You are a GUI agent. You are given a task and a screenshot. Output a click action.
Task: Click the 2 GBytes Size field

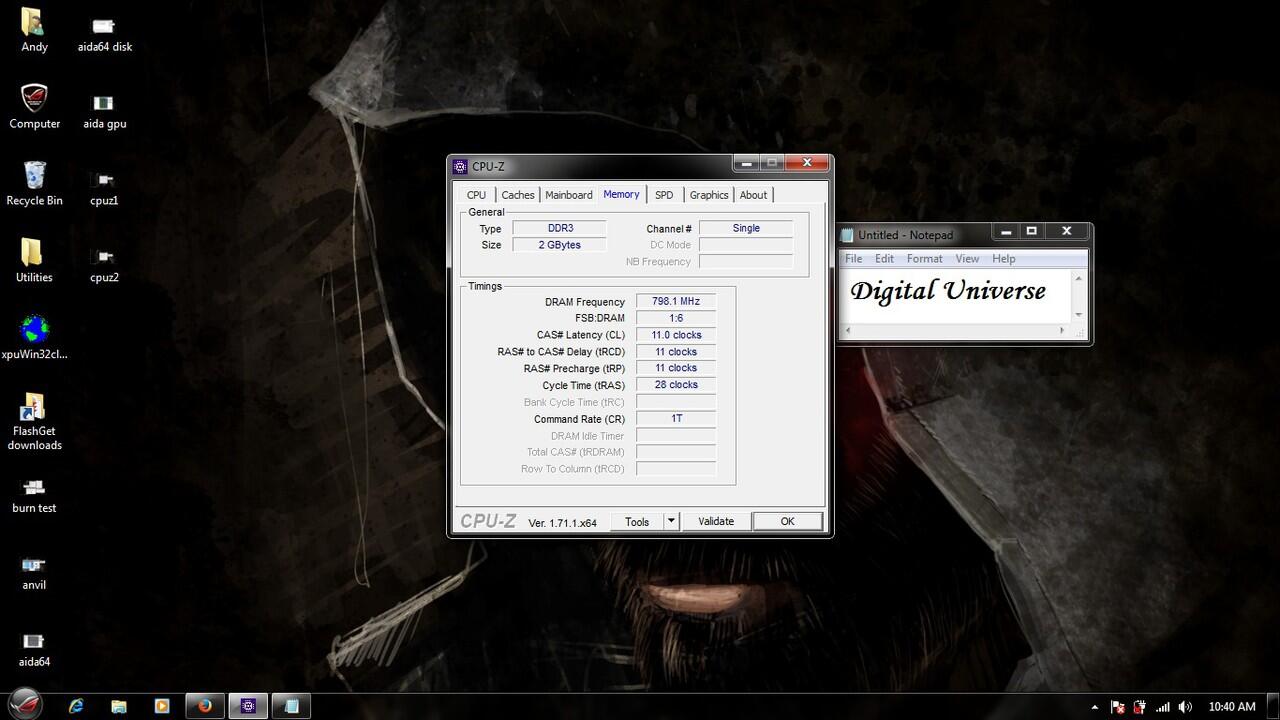(559, 245)
